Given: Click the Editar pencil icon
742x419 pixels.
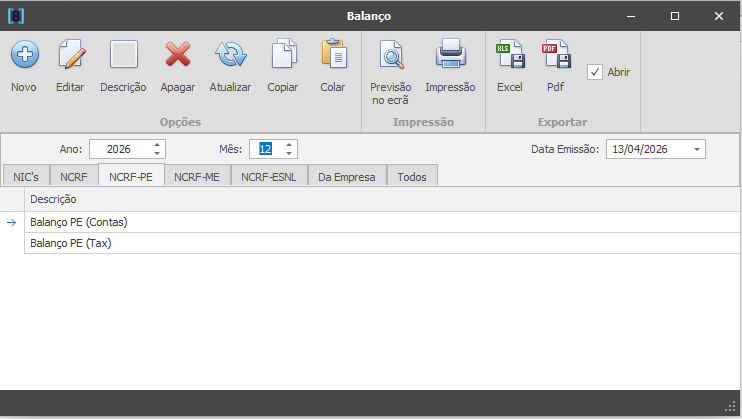Looking at the screenshot, I should pyautogui.click(x=70, y=55).
